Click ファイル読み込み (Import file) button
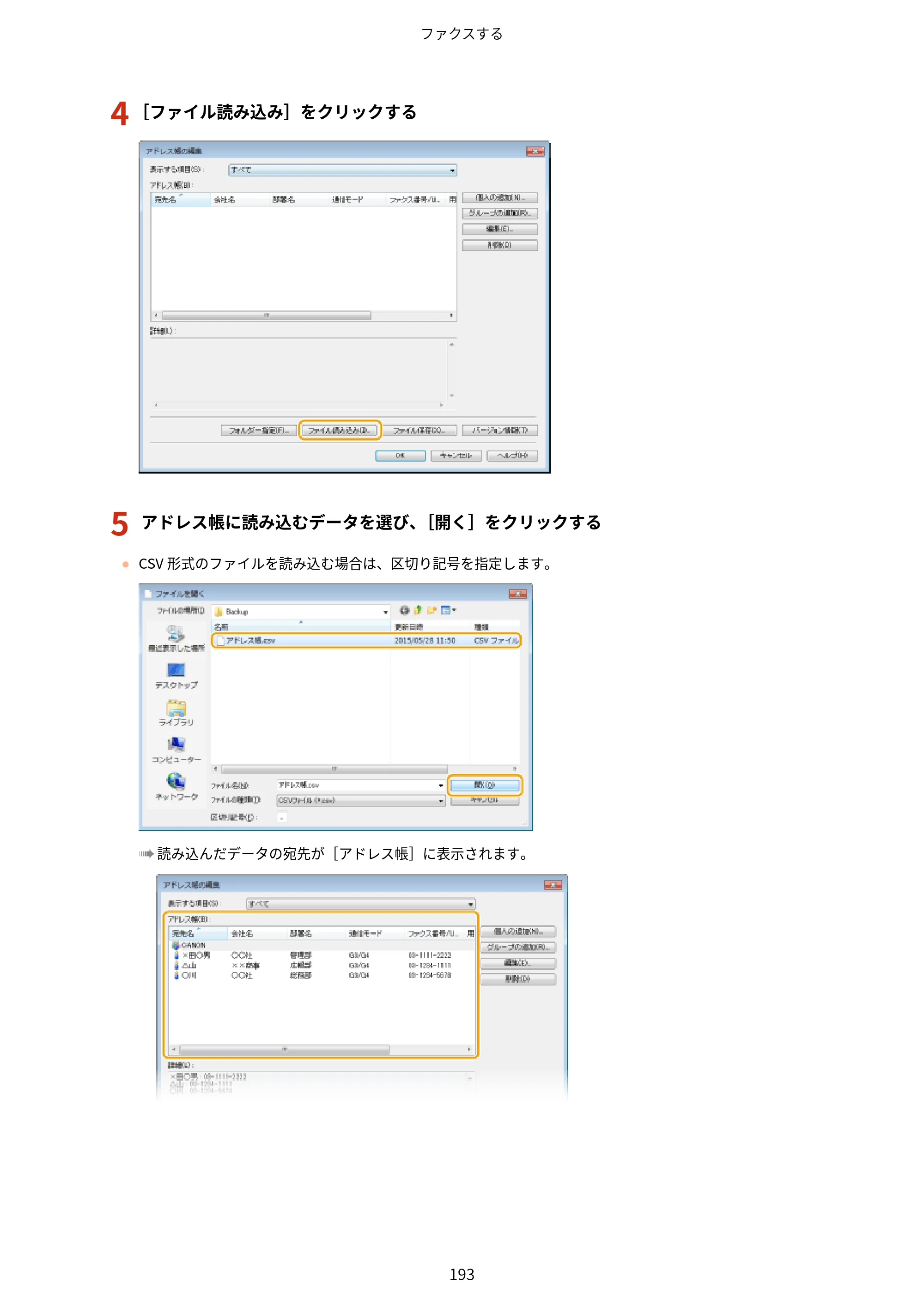 340,431
